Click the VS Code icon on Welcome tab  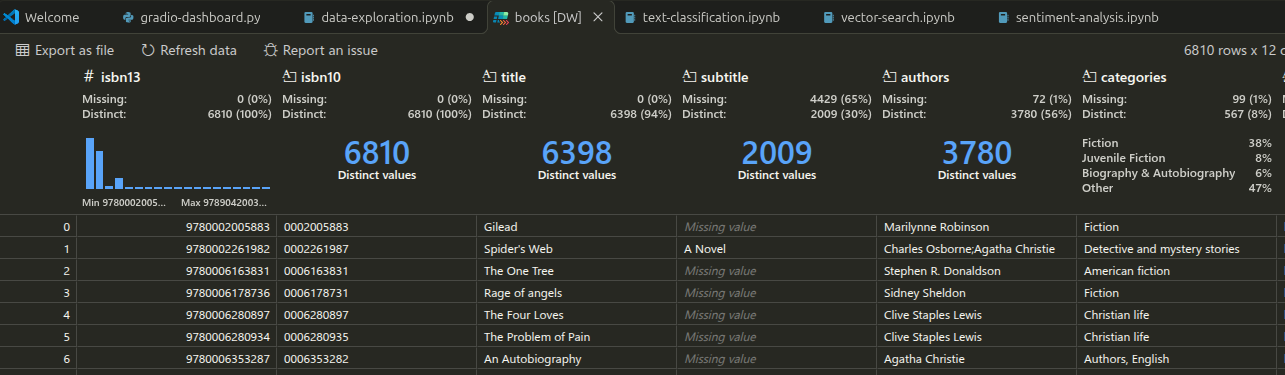point(12,17)
